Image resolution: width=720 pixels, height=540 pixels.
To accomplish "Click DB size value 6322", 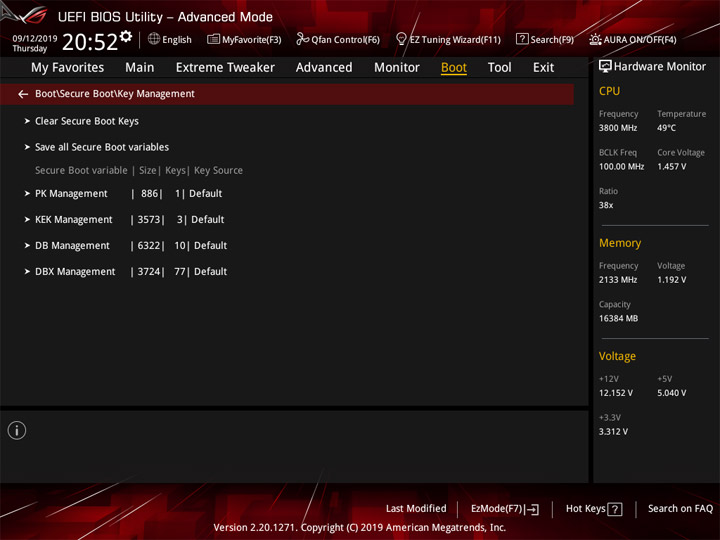I will pyautogui.click(x=149, y=245).
